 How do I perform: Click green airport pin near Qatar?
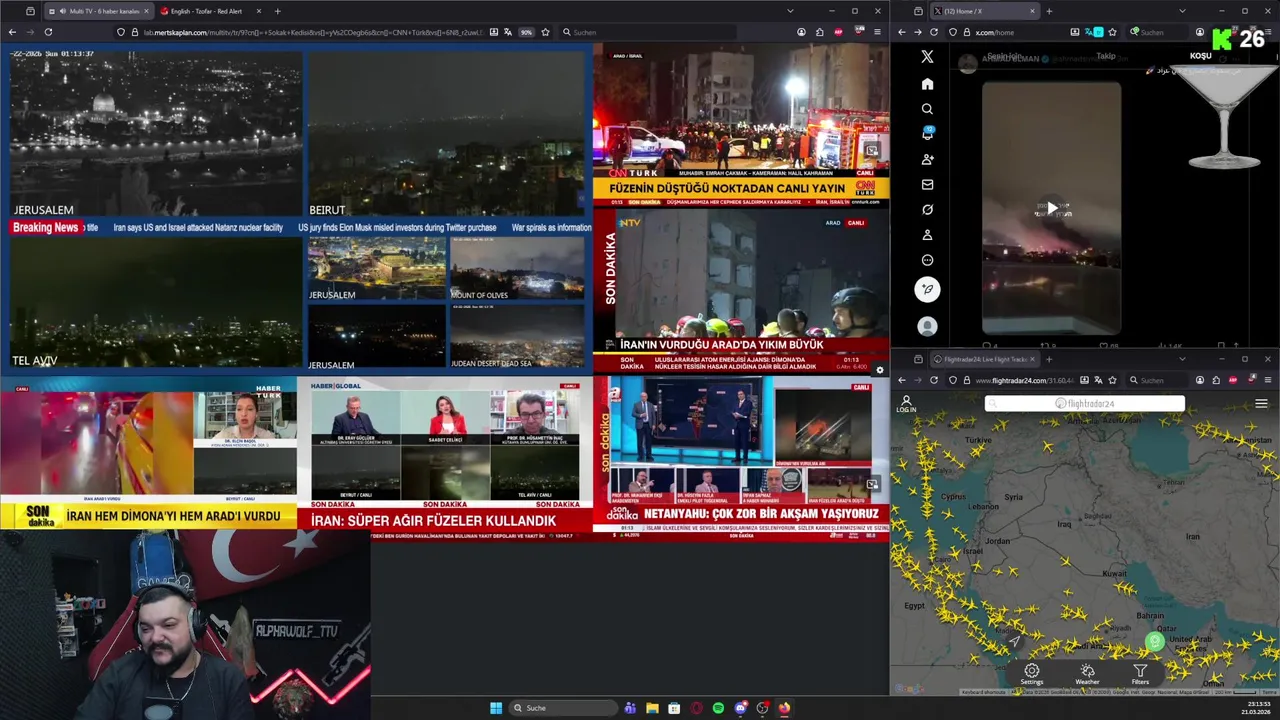click(x=1155, y=641)
